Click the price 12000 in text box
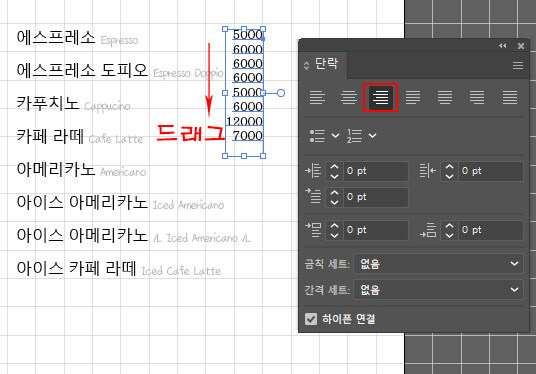536x374 pixels. pos(244,121)
